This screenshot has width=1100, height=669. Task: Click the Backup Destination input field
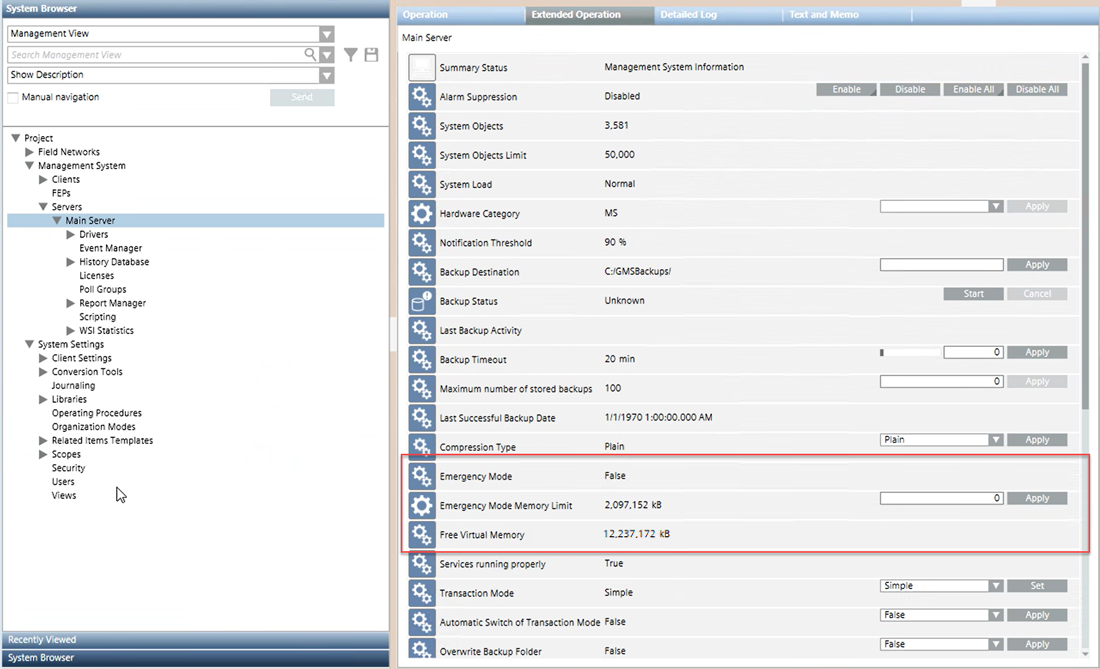[941, 265]
